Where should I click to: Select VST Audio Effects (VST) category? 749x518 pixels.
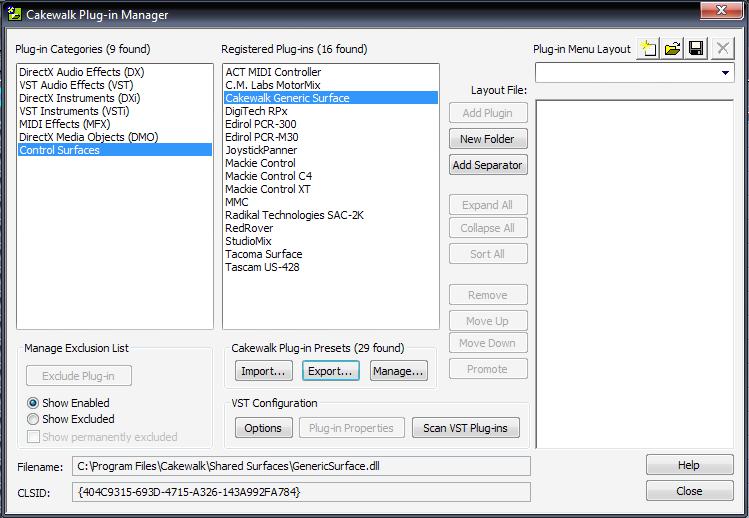[115, 85]
